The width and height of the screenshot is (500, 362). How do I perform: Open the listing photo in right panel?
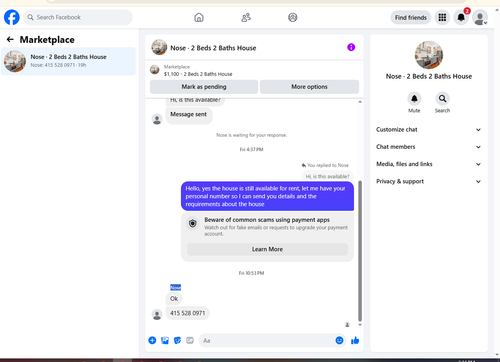pos(429,55)
